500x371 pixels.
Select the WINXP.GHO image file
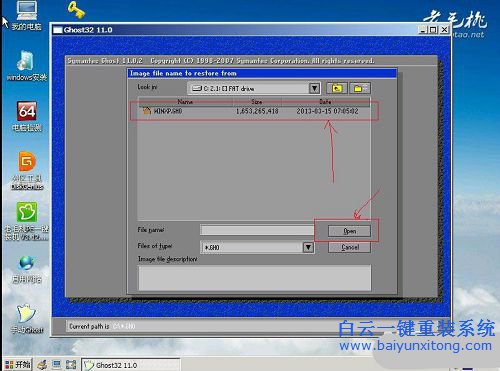coord(254,111)
